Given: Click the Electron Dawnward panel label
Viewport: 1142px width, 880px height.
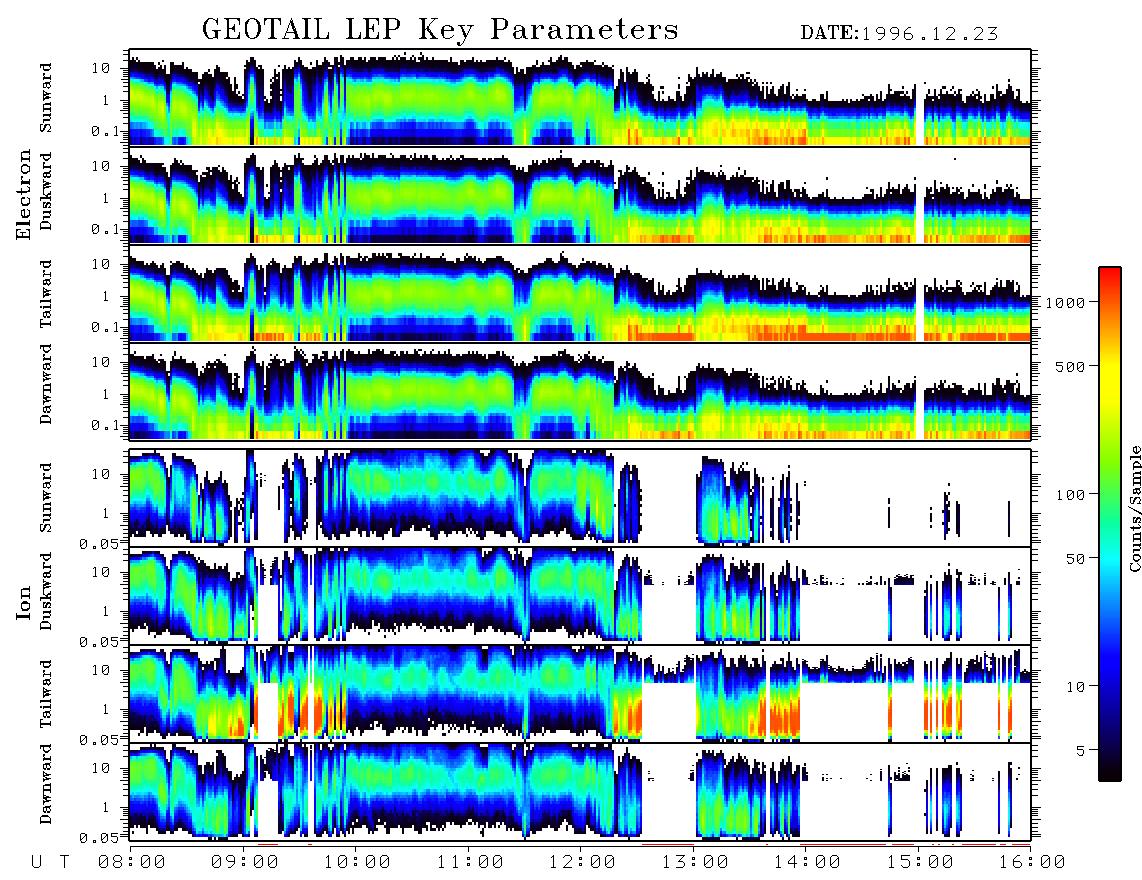Looking at the screenshot, I should [46, 384].
